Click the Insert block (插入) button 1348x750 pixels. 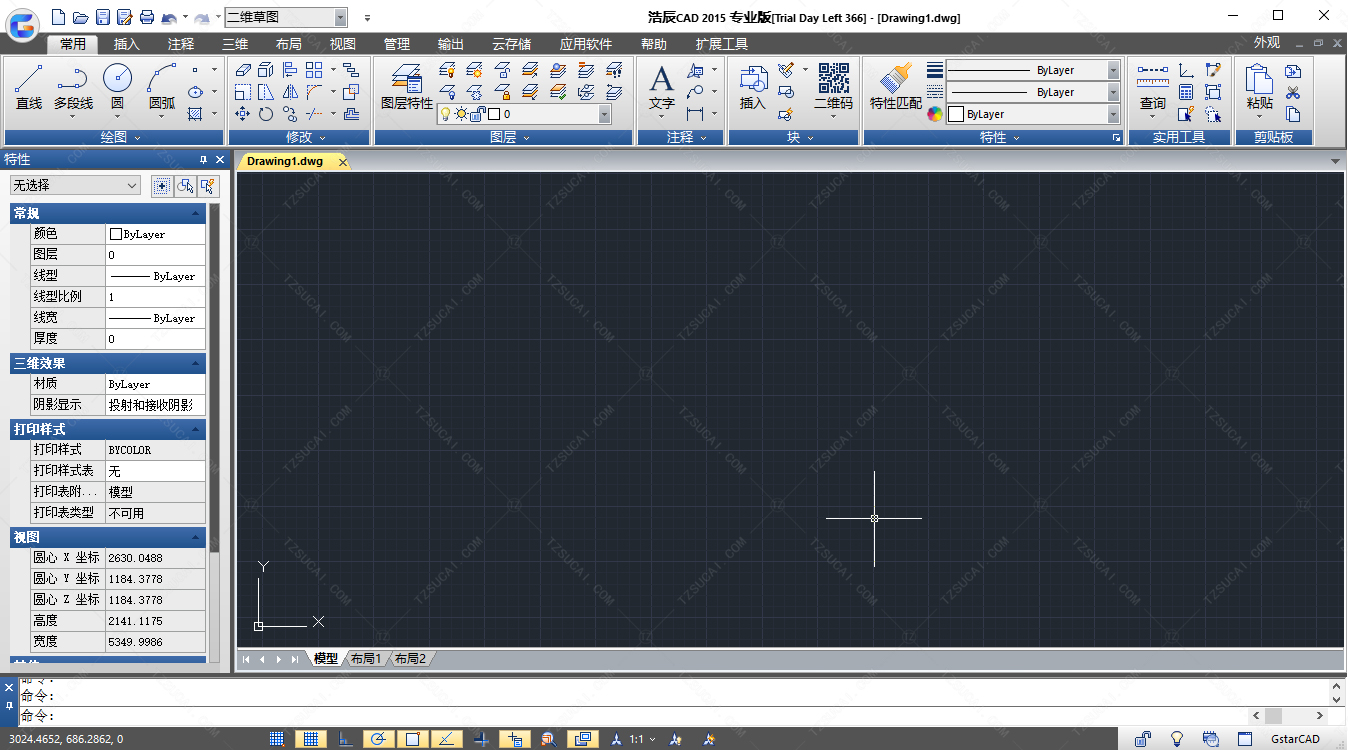pos(752,88)
